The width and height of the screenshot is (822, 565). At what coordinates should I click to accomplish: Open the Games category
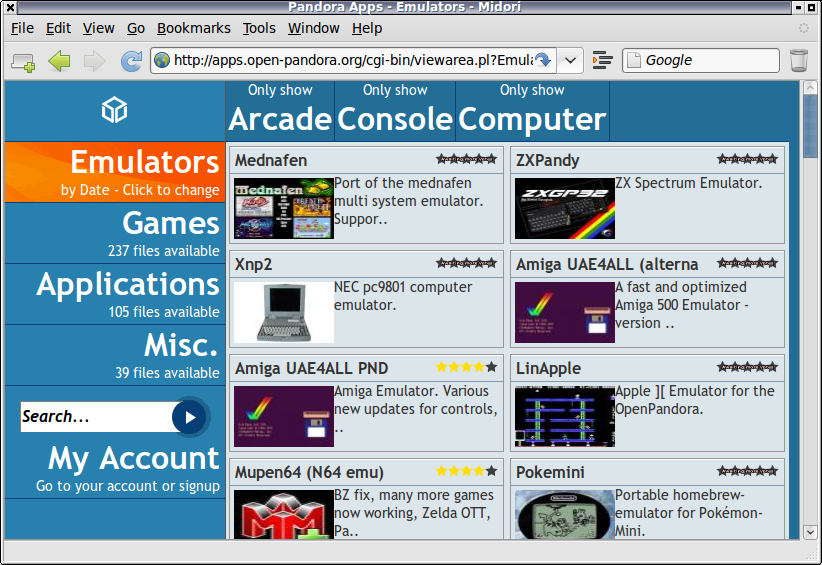tap(115, 233)
